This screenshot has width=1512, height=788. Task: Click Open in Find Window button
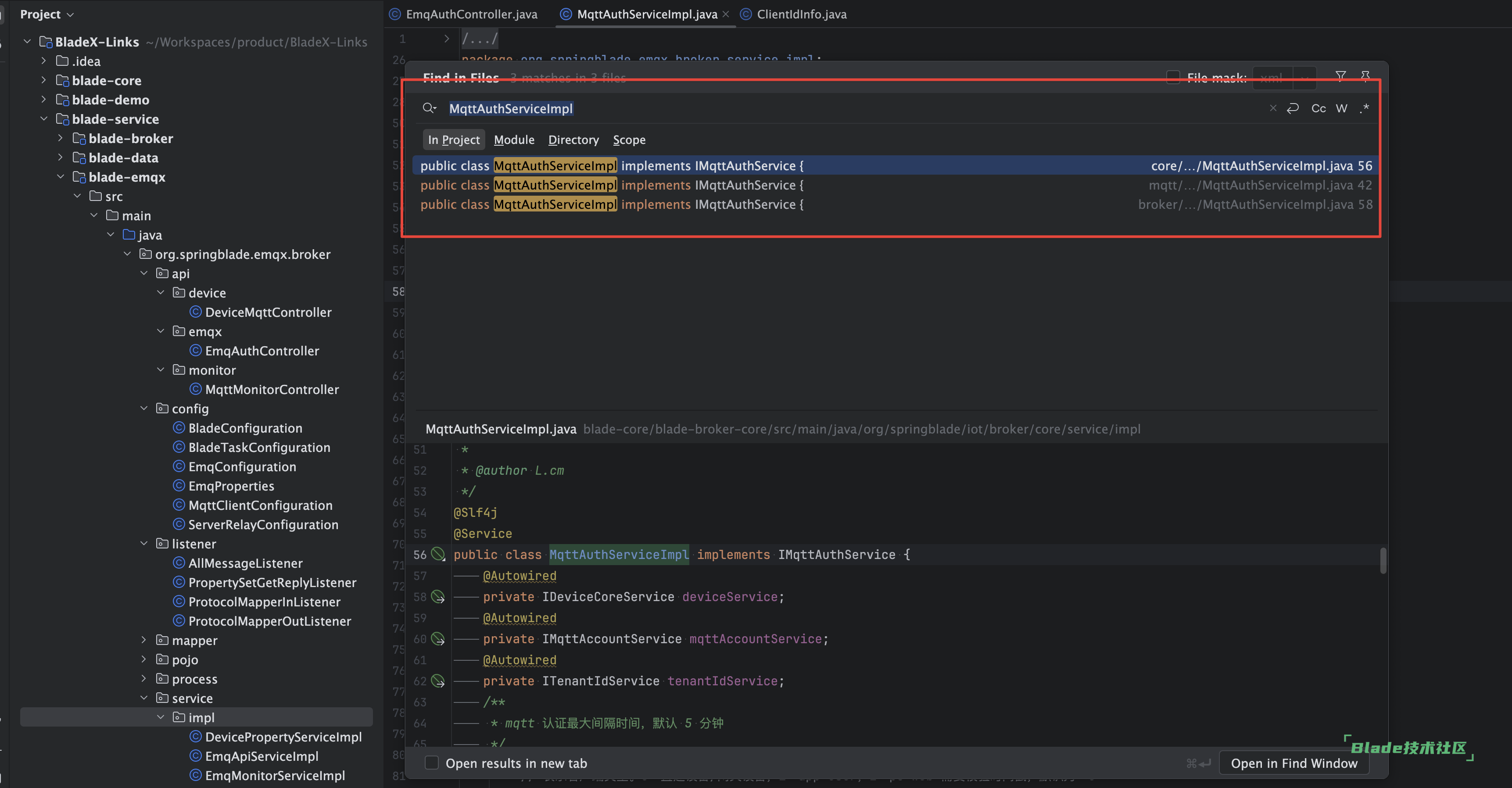[1293, 763]
